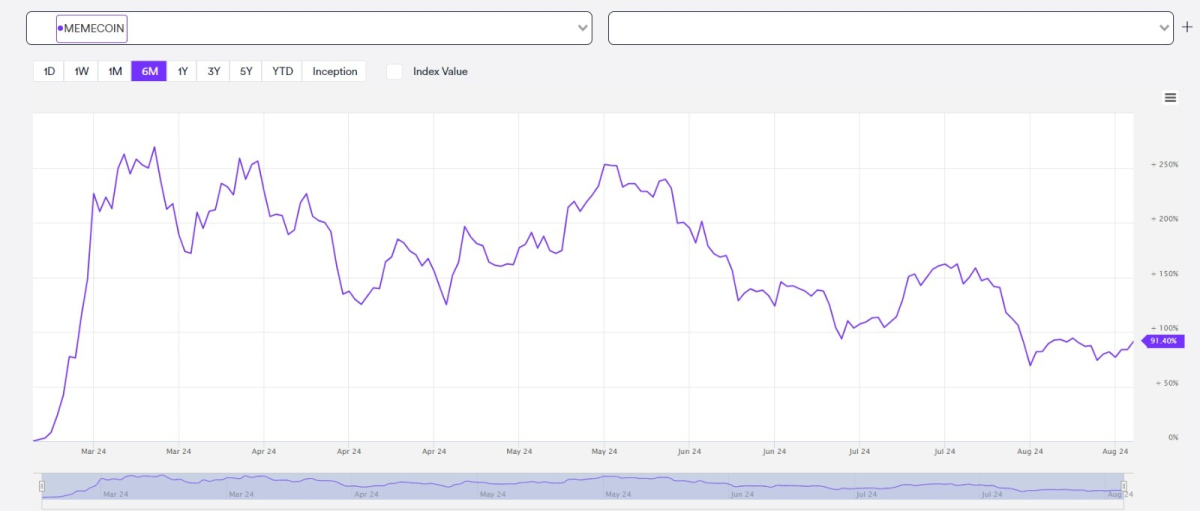Show year-to-date with the YTD button
This screenshot has height=511, width=1200.
(283, 71)
